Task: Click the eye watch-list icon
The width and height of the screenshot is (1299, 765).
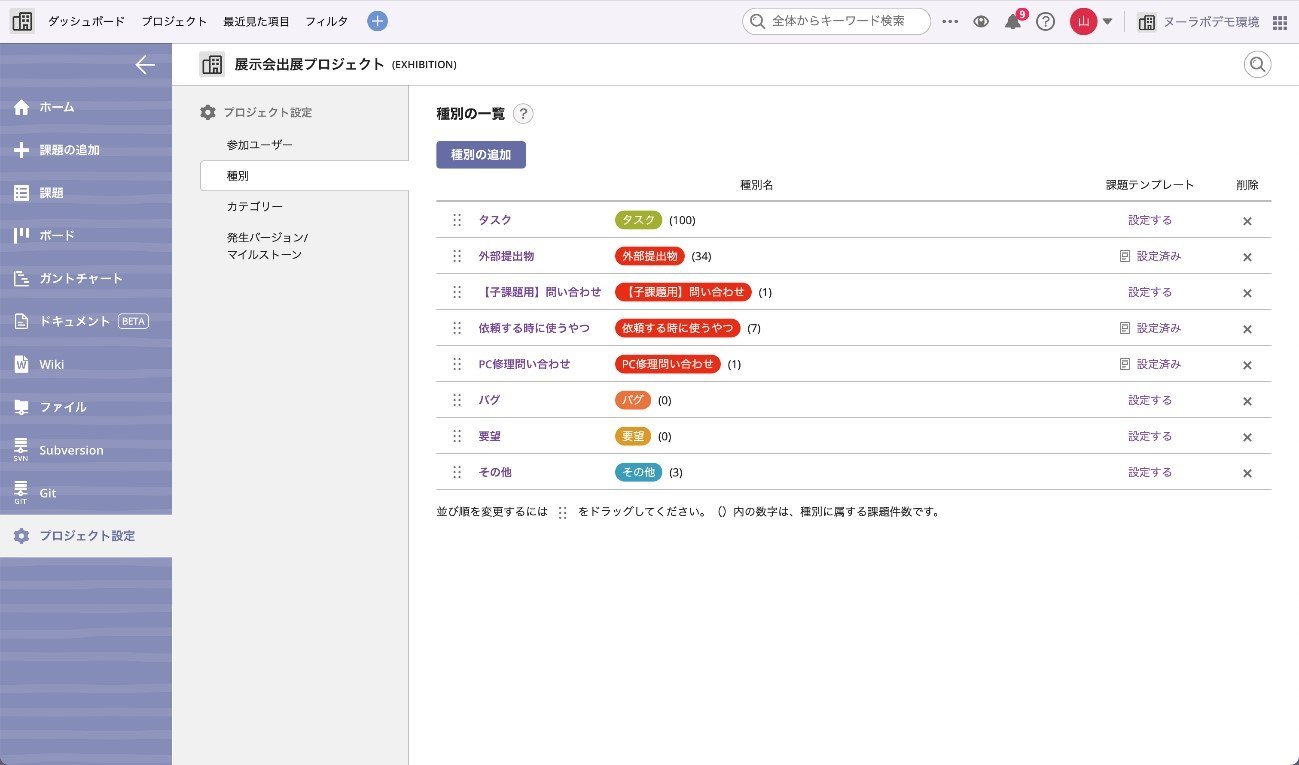Action: coord(981,22)
